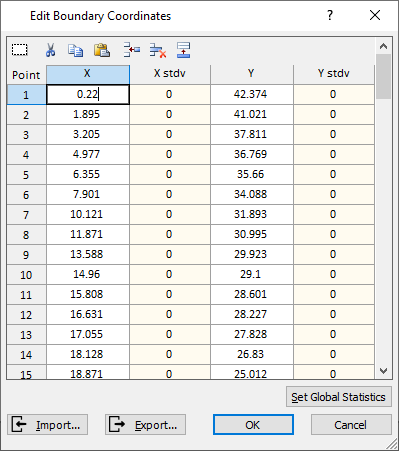
Task: Click the Y cell with value 36.769
Action: 252,154
